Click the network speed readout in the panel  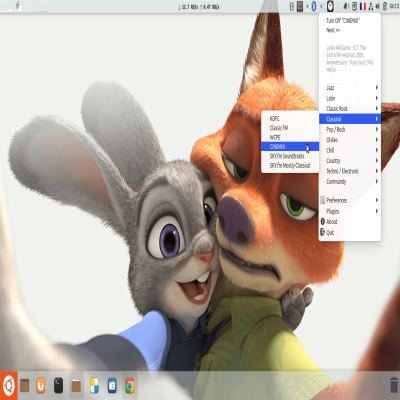point(199,7)
